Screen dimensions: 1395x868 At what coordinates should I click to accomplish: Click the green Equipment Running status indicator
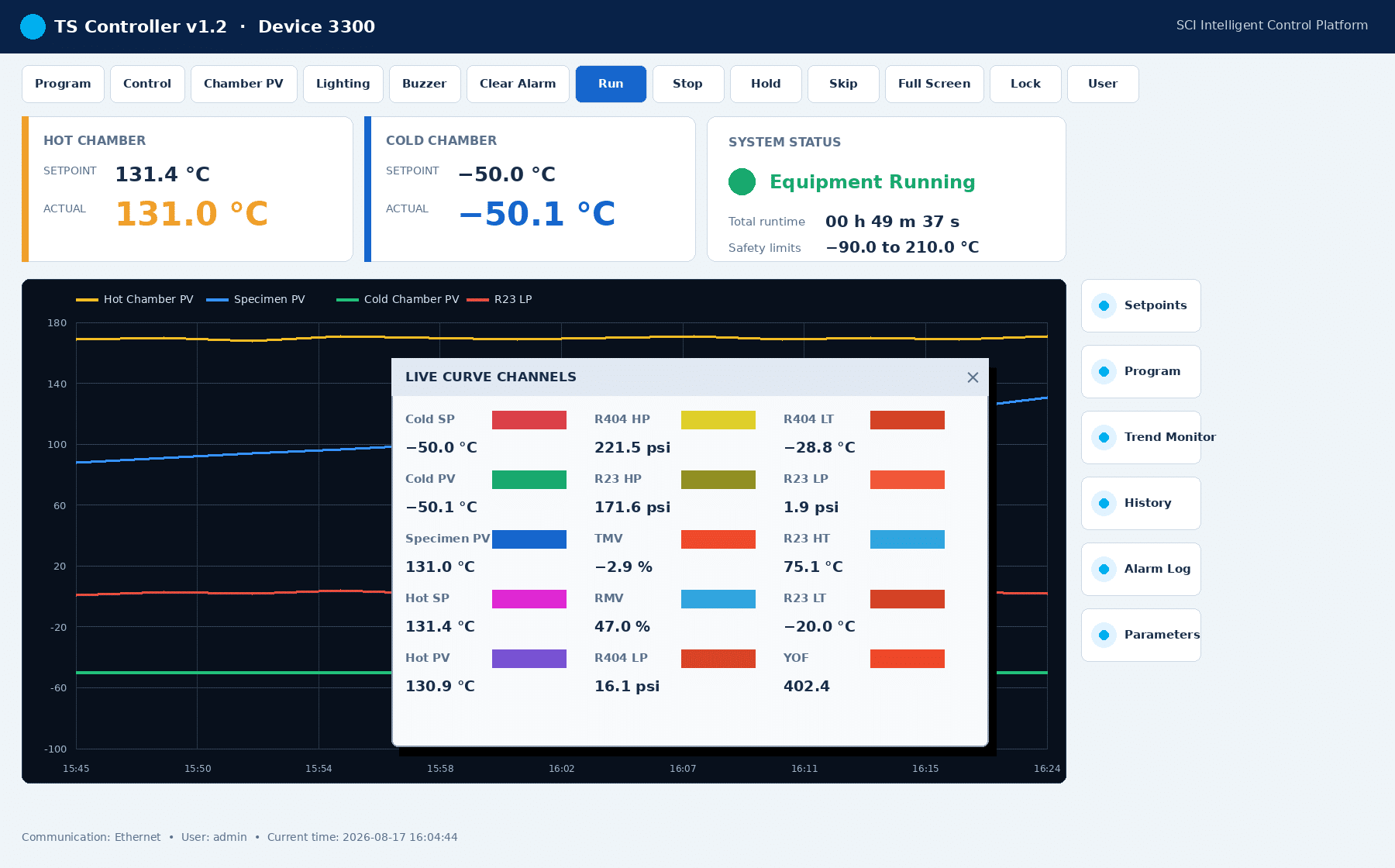742,181
